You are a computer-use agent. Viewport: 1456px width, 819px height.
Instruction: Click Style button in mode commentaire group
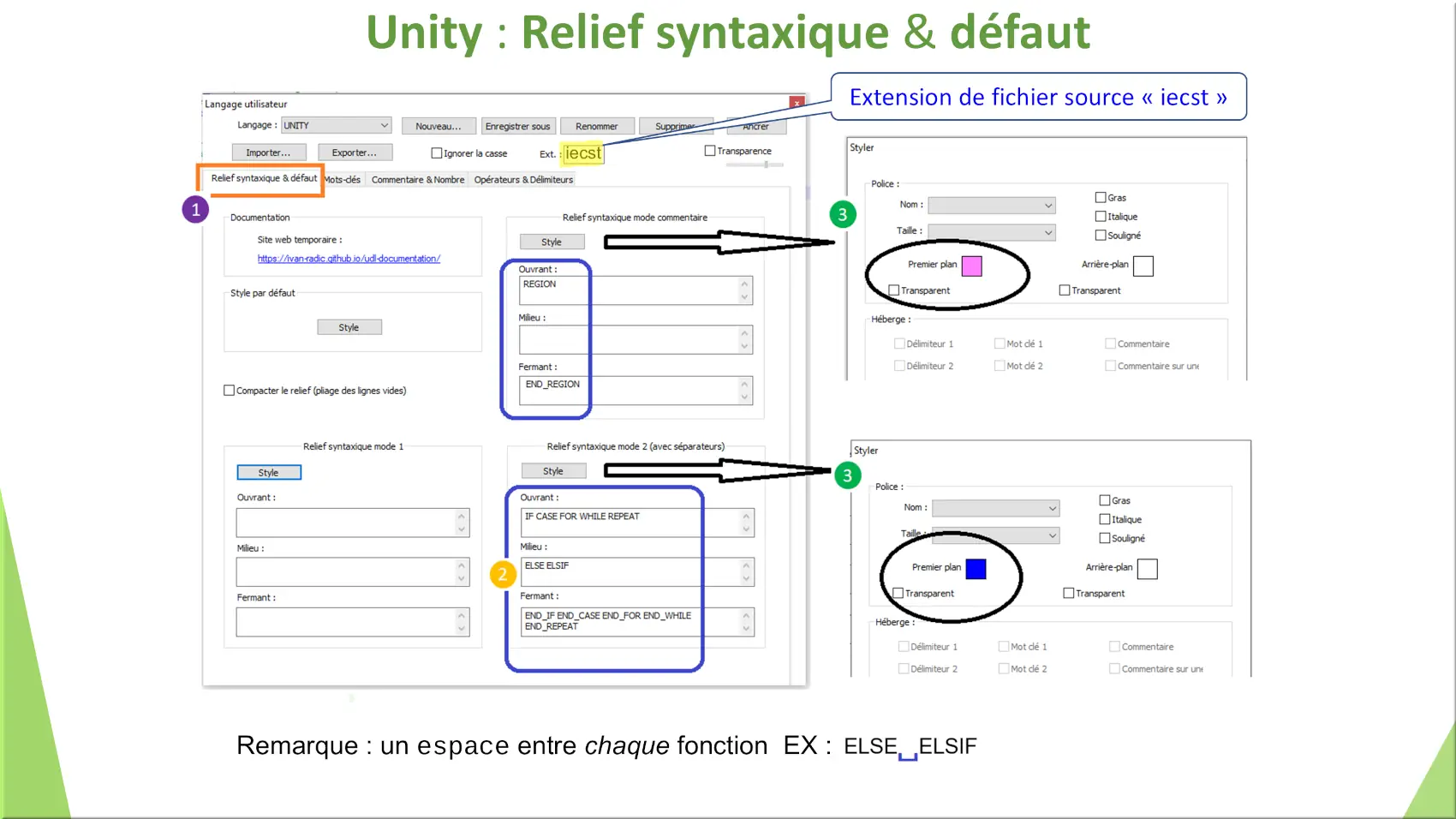click(x=552, y=242)
